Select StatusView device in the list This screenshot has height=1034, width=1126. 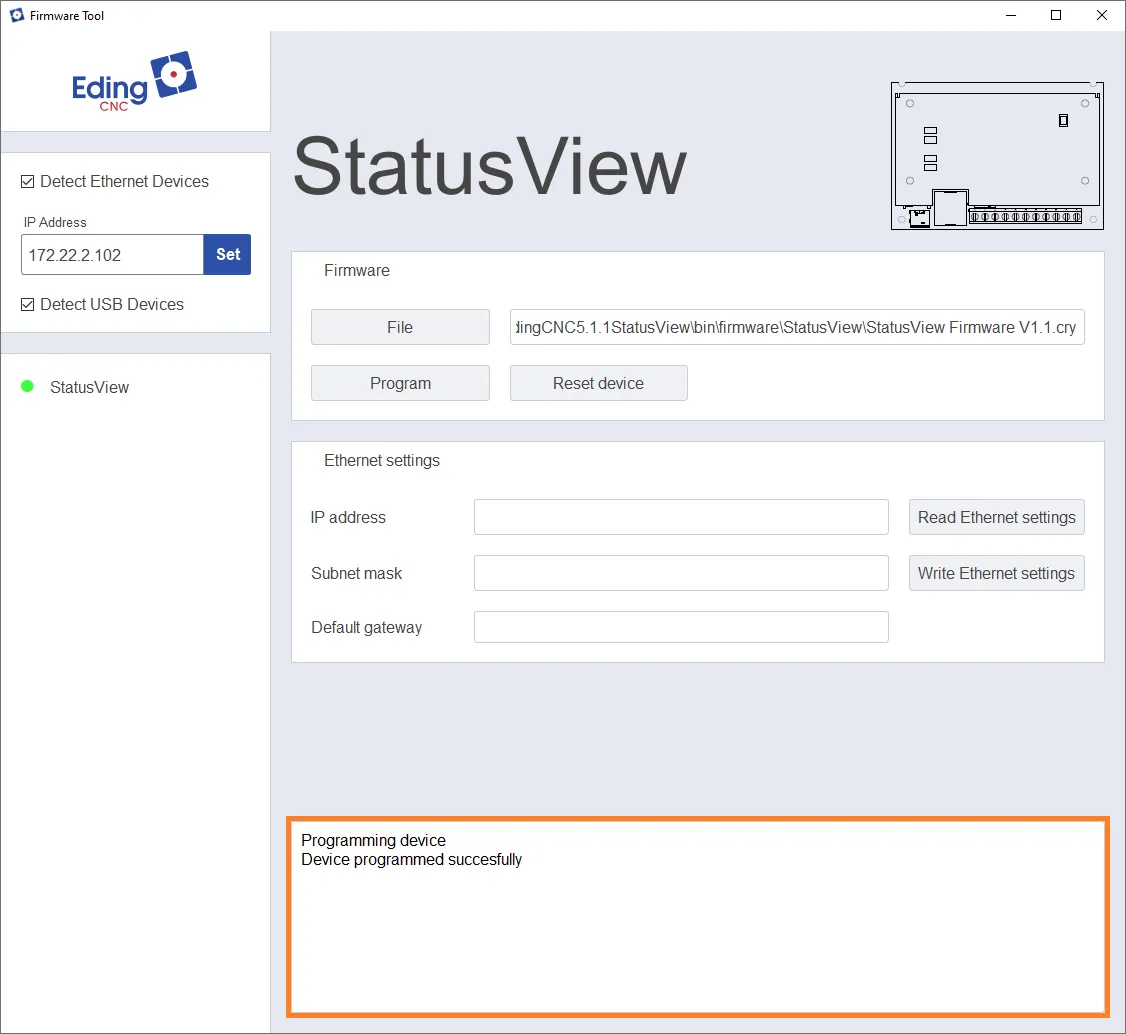coord(89,388)
